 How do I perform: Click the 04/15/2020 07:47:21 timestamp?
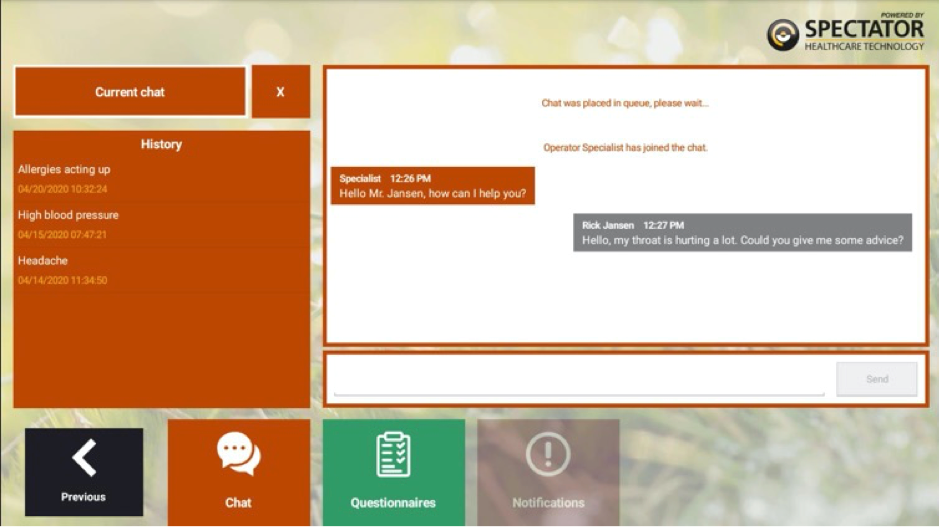[62, 235]
